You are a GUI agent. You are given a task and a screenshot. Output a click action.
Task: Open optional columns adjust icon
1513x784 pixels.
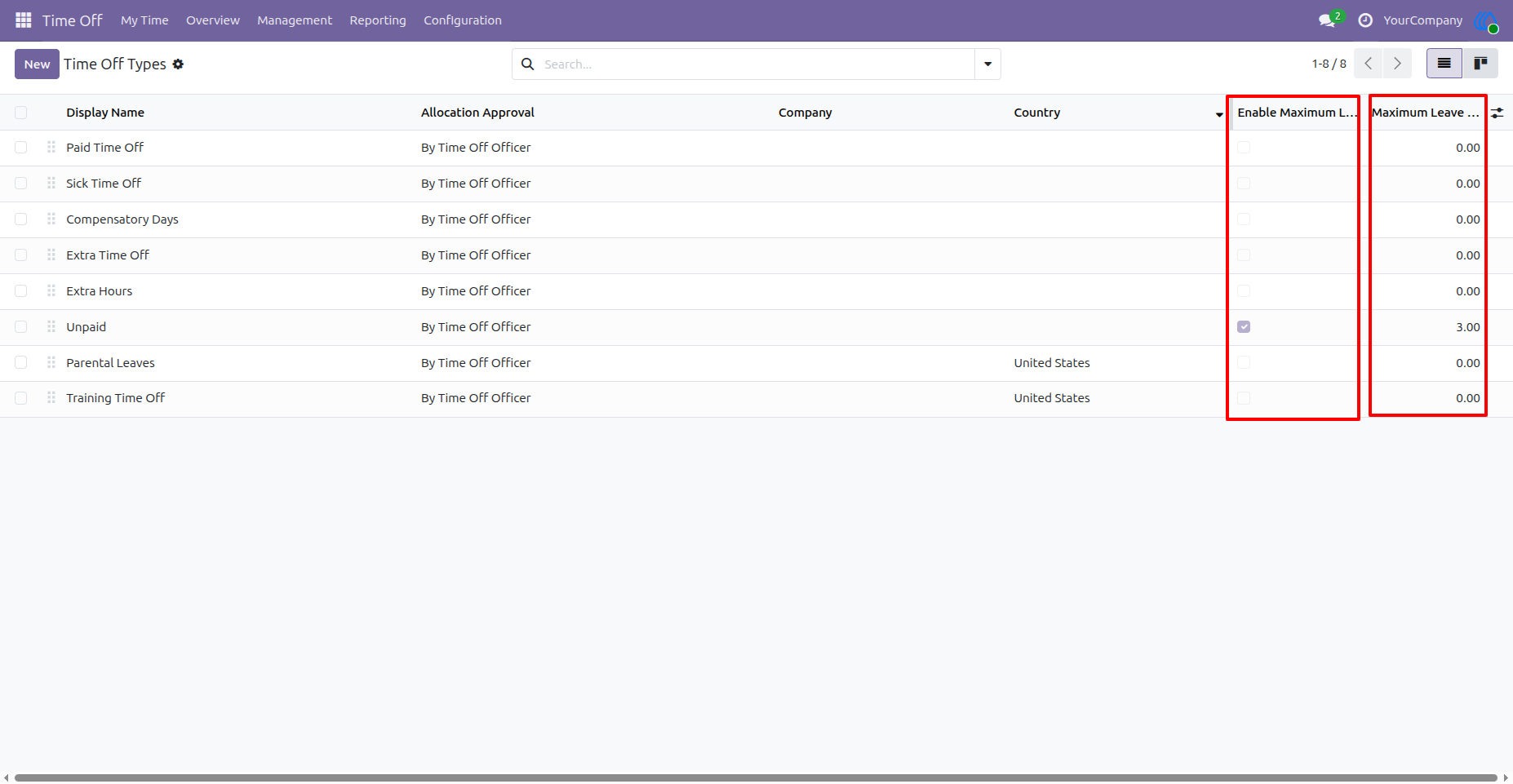coord(1497,113)
